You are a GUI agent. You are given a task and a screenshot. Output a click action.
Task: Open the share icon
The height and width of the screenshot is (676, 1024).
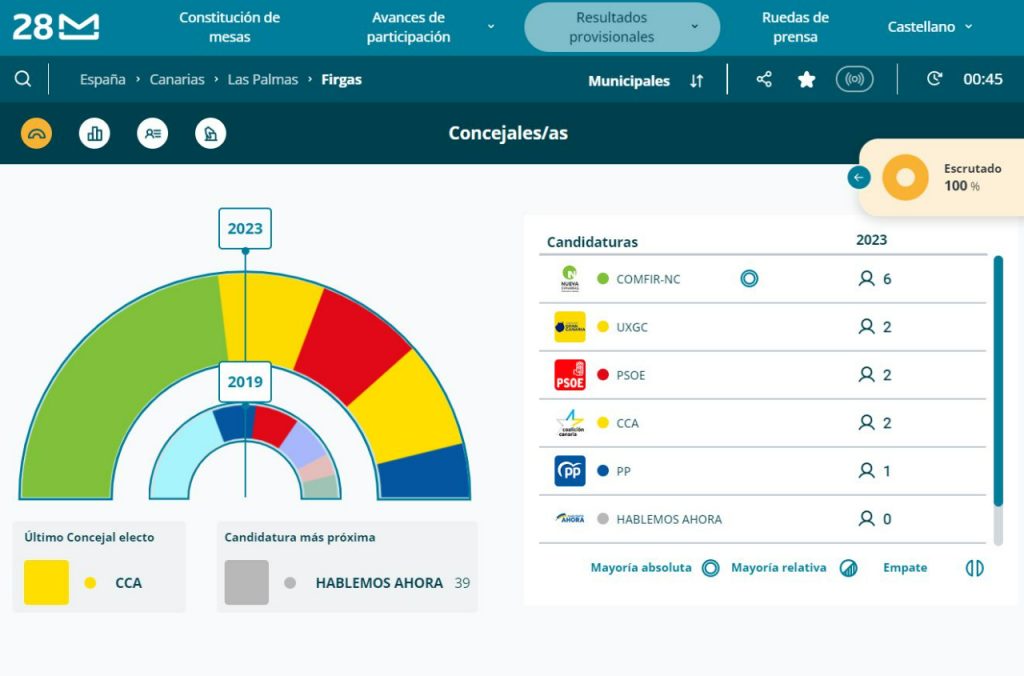(764, 79)
